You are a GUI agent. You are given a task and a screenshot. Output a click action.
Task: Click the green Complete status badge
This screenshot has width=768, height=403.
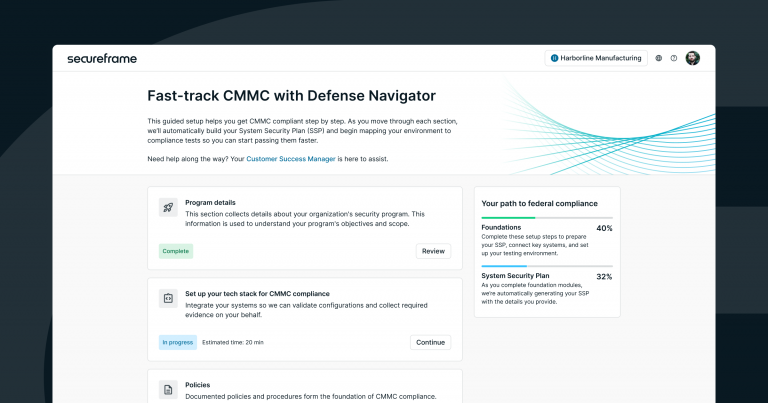point(176,251)
